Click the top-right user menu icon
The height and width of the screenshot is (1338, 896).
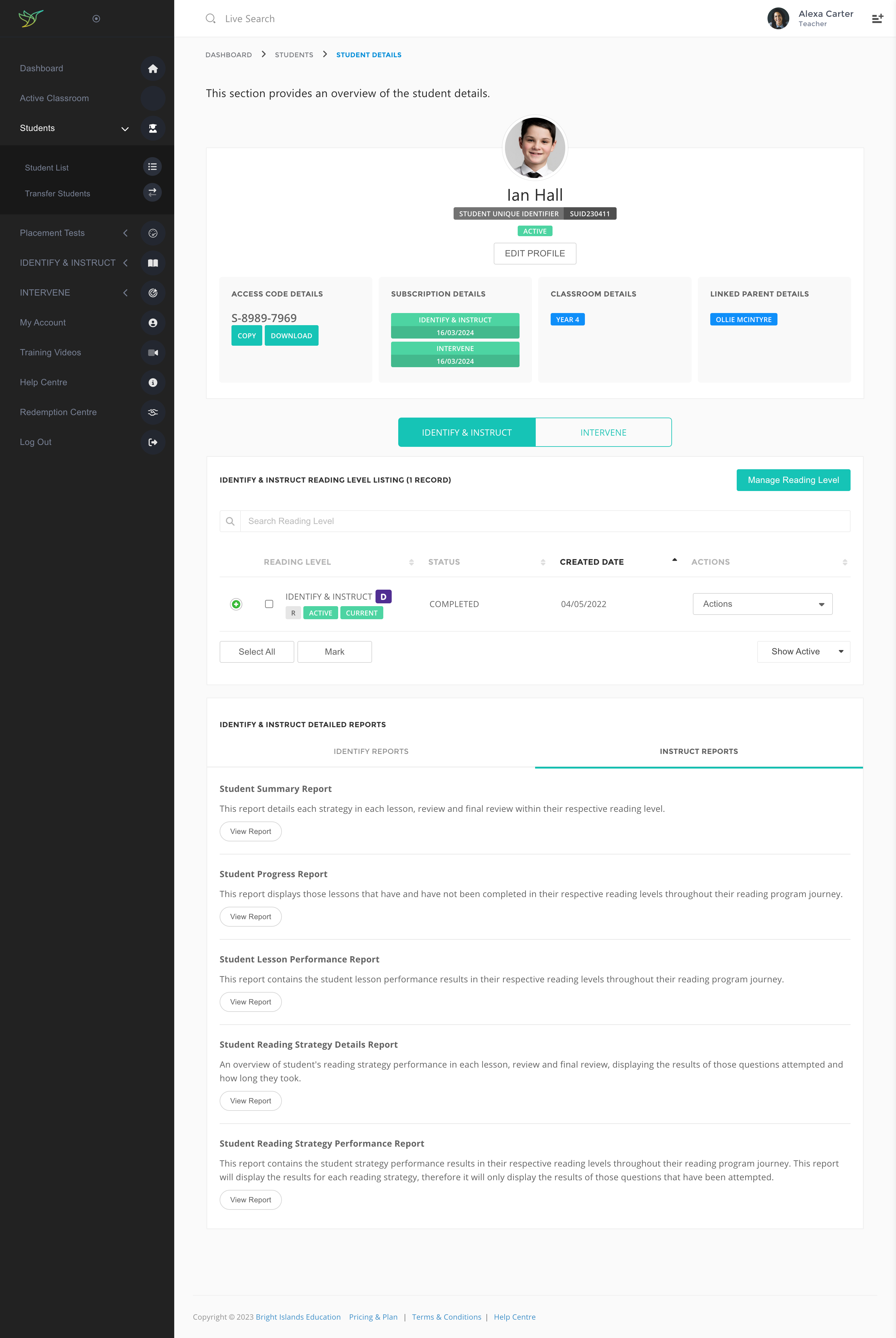tap(877, 19)
